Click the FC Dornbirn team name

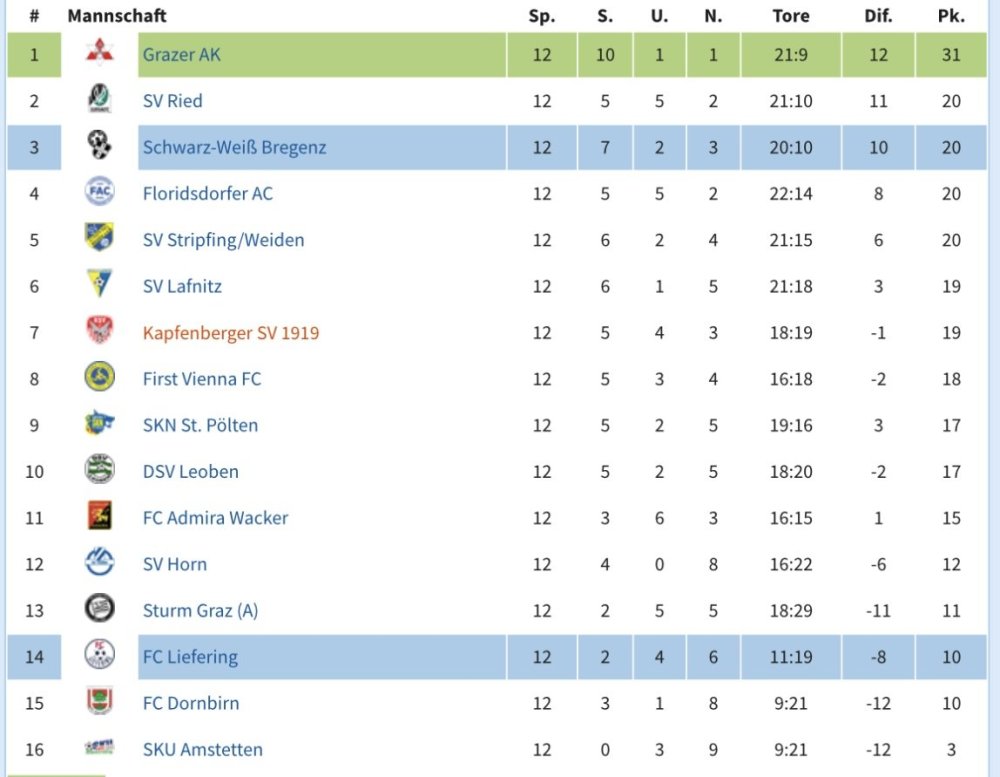[x=191, y=703]
